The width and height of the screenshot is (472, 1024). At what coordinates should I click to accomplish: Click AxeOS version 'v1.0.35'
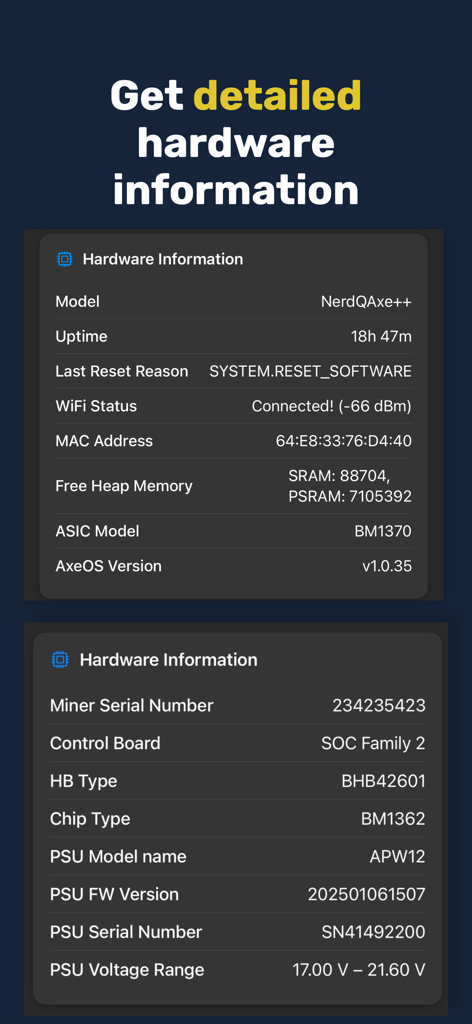coord(387,566)
